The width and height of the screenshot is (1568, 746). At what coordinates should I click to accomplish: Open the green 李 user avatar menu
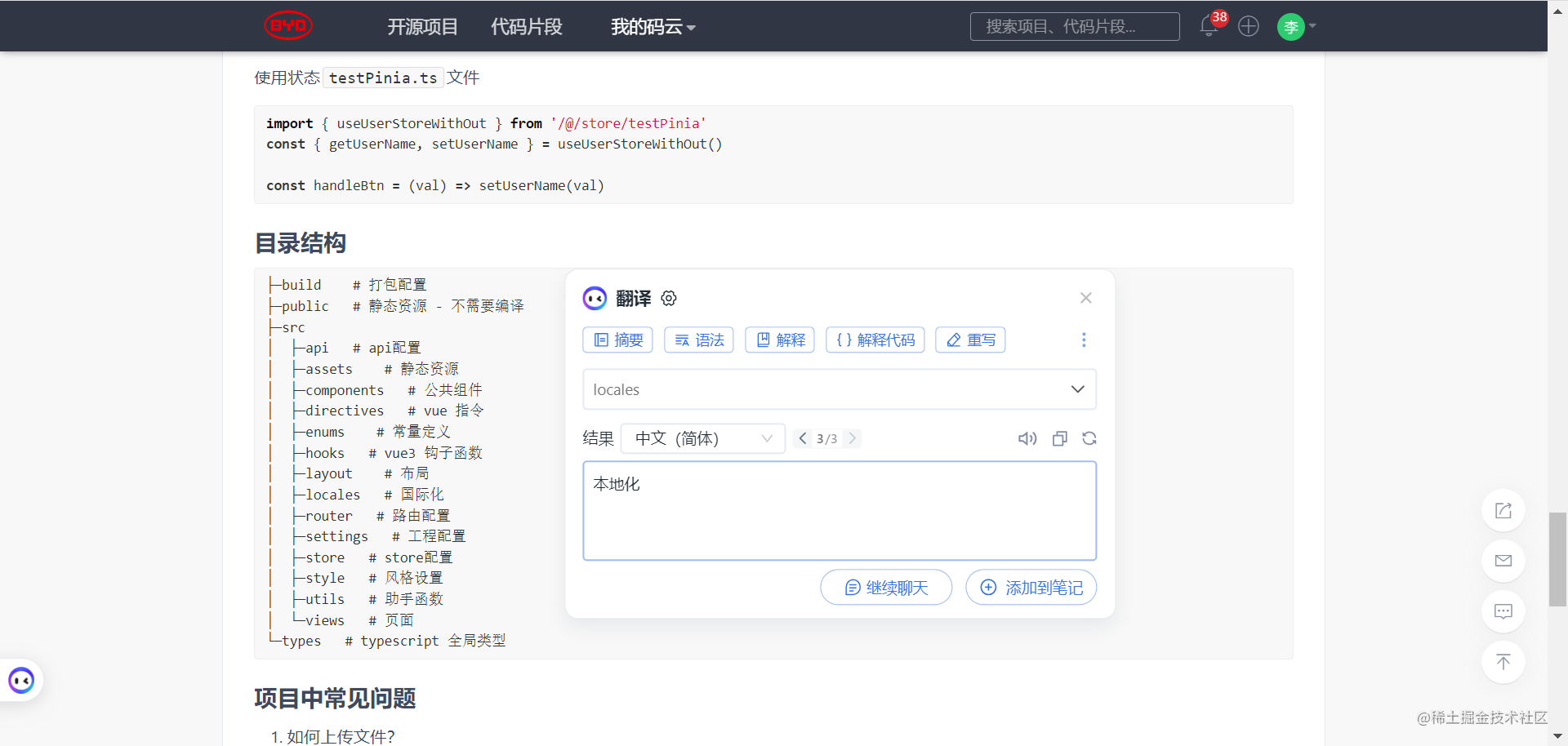(x=1291, y=27)
